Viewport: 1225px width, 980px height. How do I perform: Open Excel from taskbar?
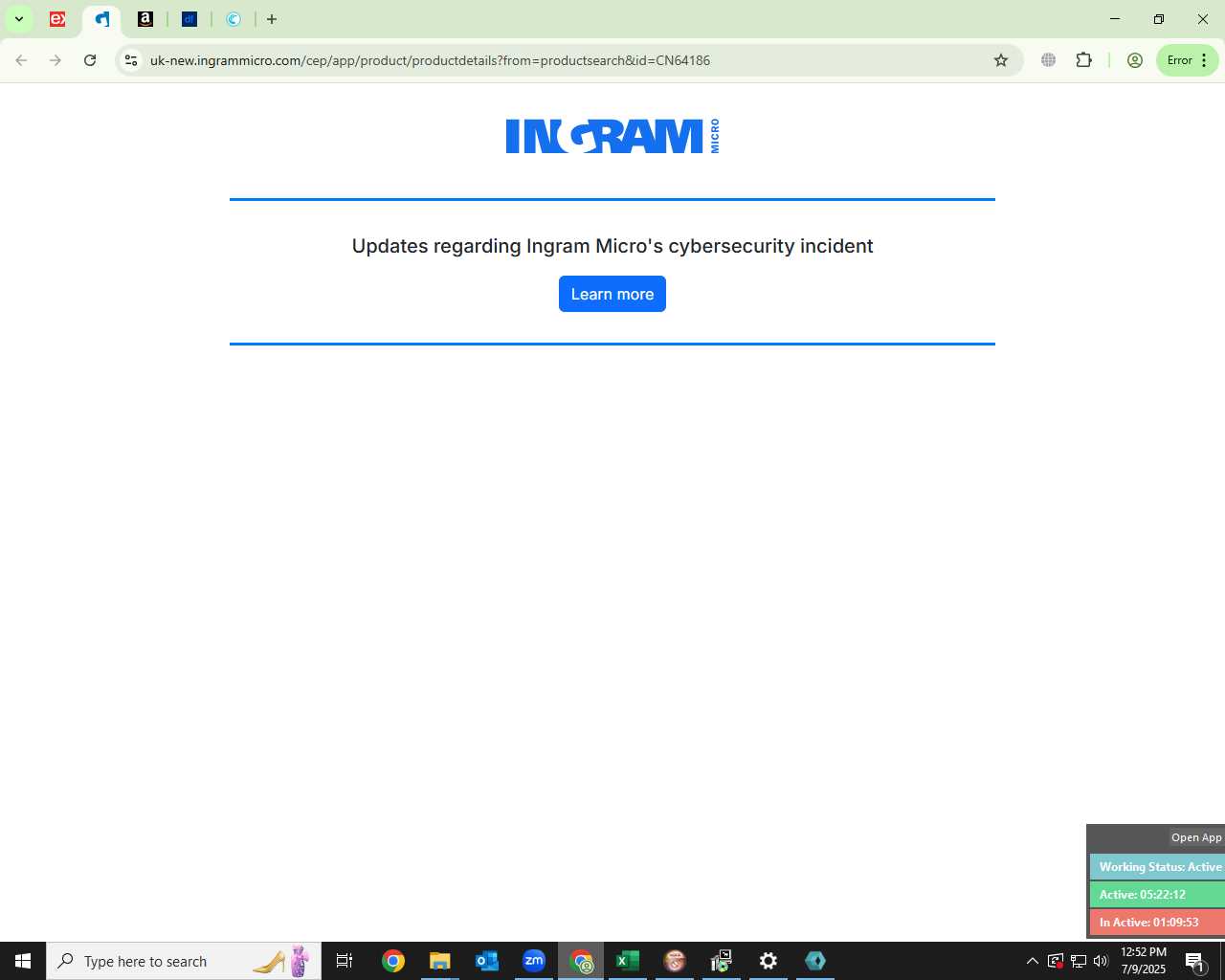coord(628,961)
